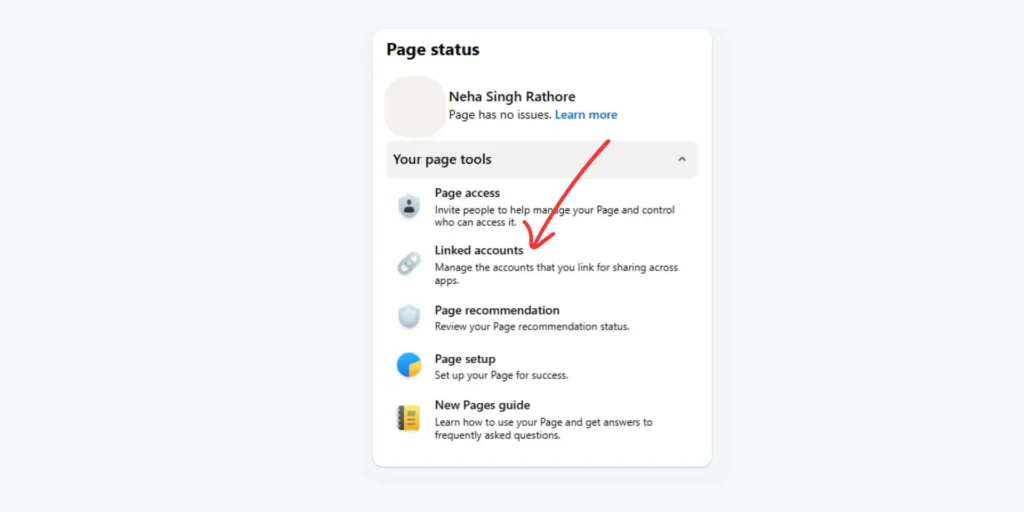Image resolution: width=1024 pixels, height=512 pixels.
Task: Click the "Your page tools" section header label
Action: pyautogui.click(x=442, y=159)
